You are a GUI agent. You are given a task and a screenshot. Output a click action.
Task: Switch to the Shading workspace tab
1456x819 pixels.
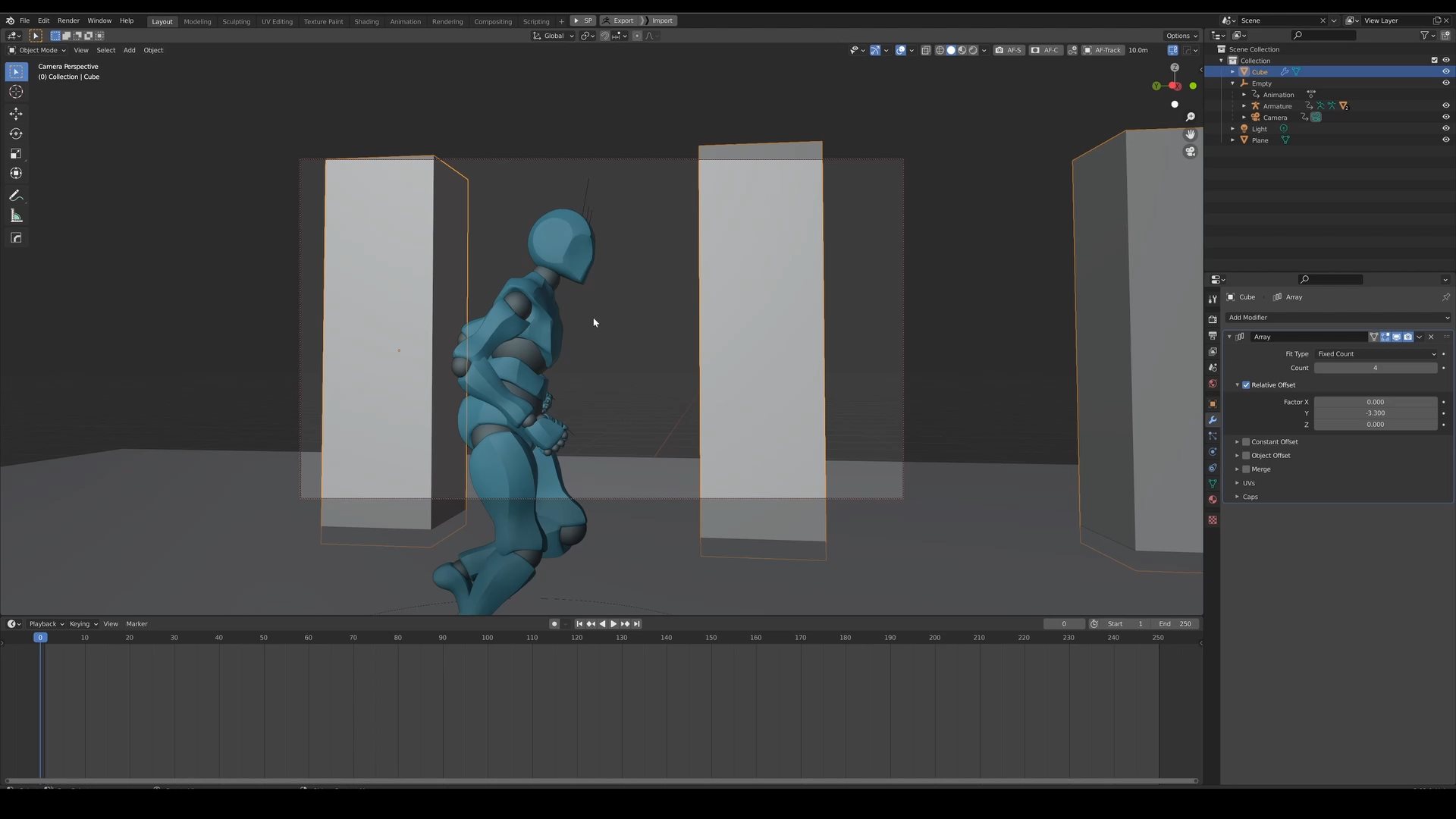(366, 21)
